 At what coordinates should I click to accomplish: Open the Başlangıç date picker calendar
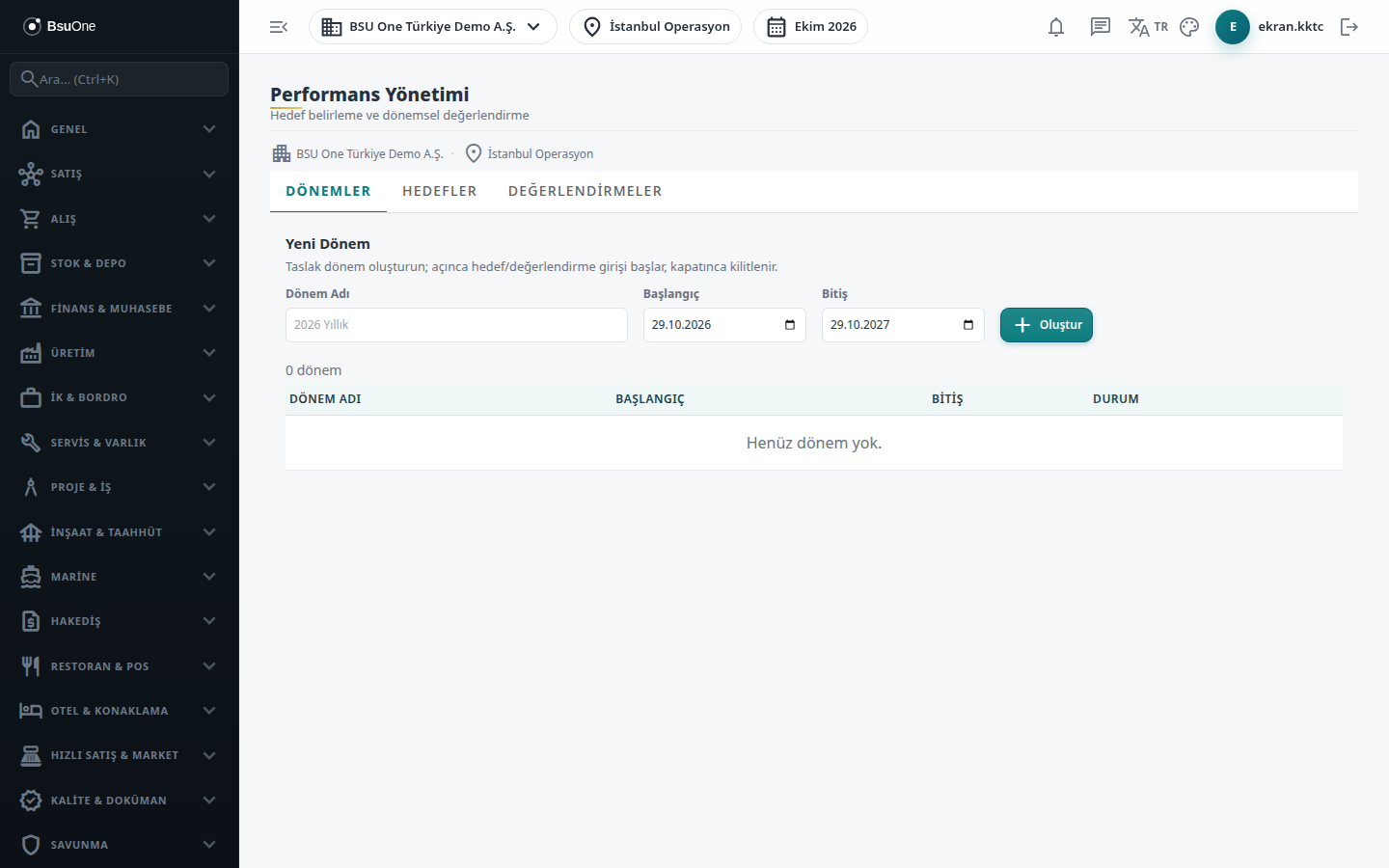point(790,325)
